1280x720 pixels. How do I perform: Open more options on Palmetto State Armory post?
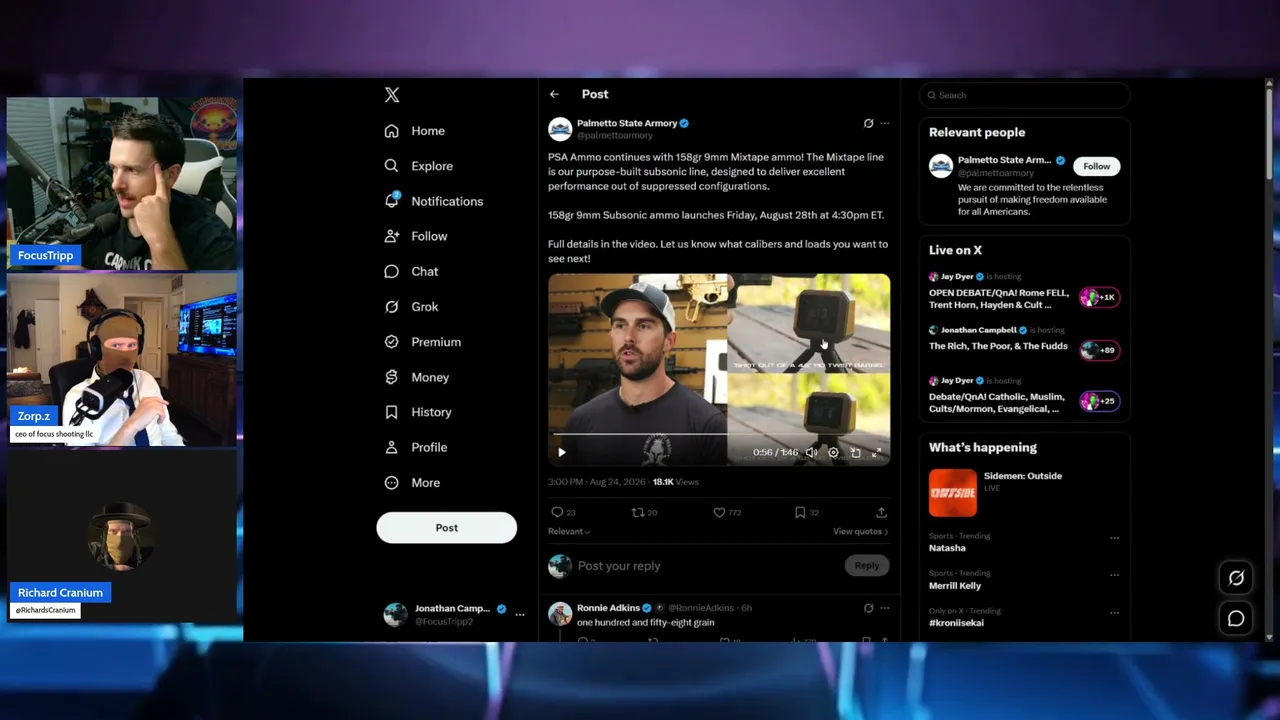[x=884, y=124]
